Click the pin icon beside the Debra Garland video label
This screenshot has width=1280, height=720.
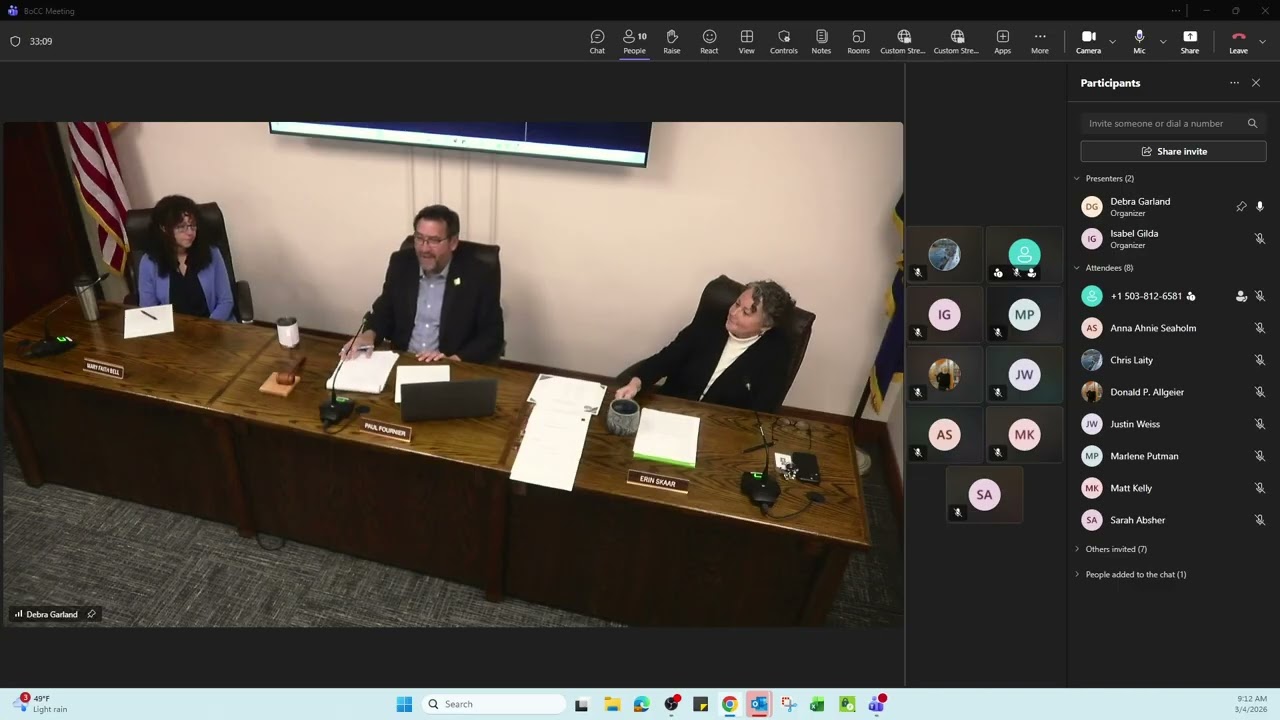(91, 614)
